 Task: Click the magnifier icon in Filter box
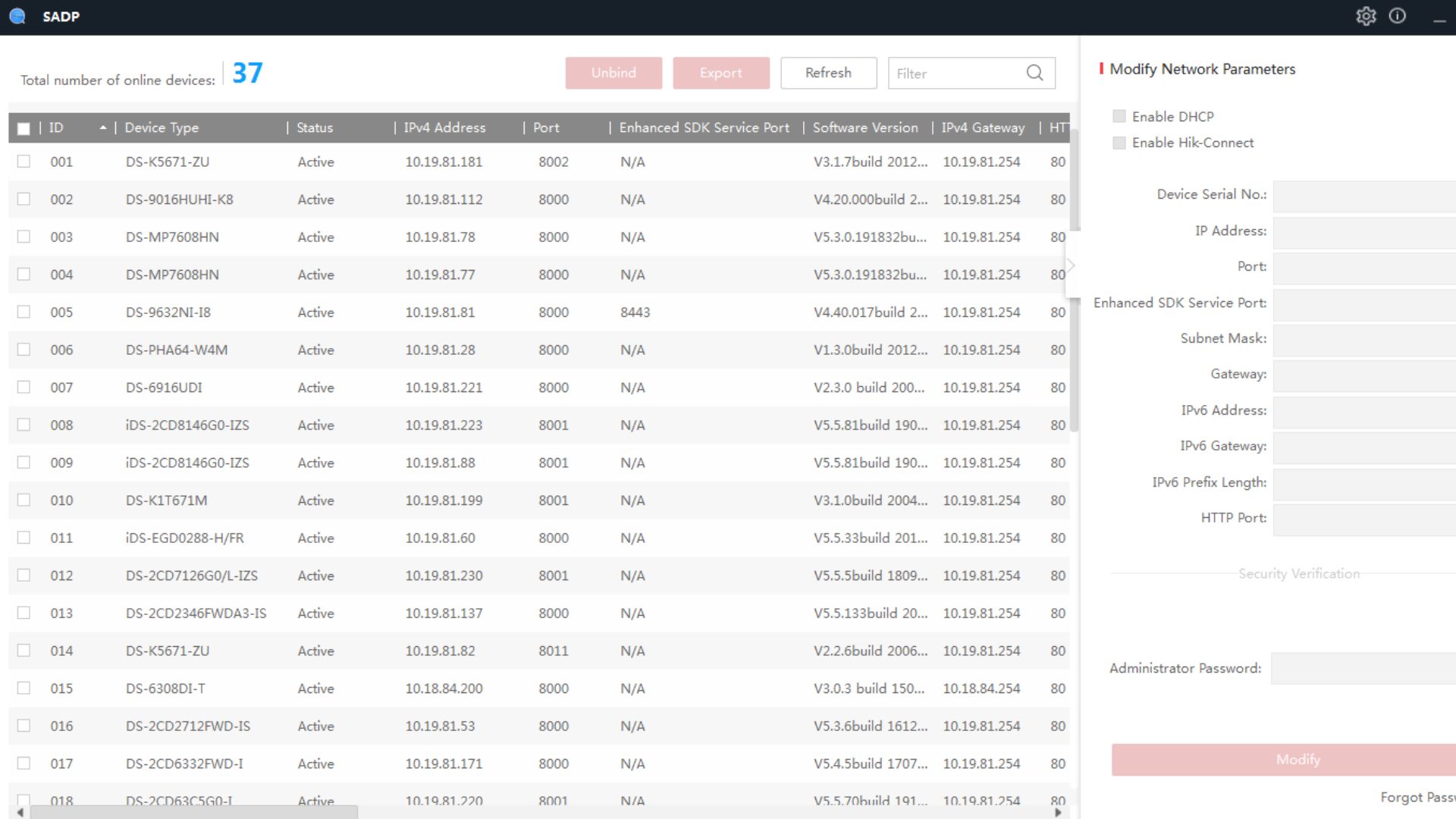click(x=1034, y=73)
